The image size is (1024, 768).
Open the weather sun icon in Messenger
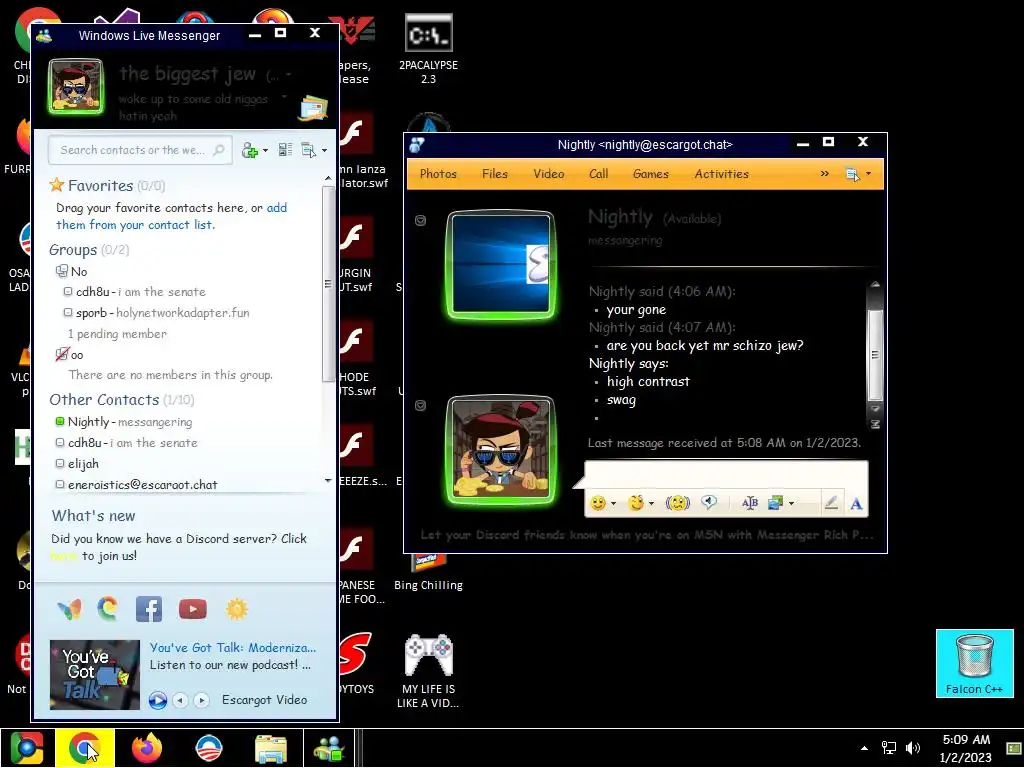(236, 609)
